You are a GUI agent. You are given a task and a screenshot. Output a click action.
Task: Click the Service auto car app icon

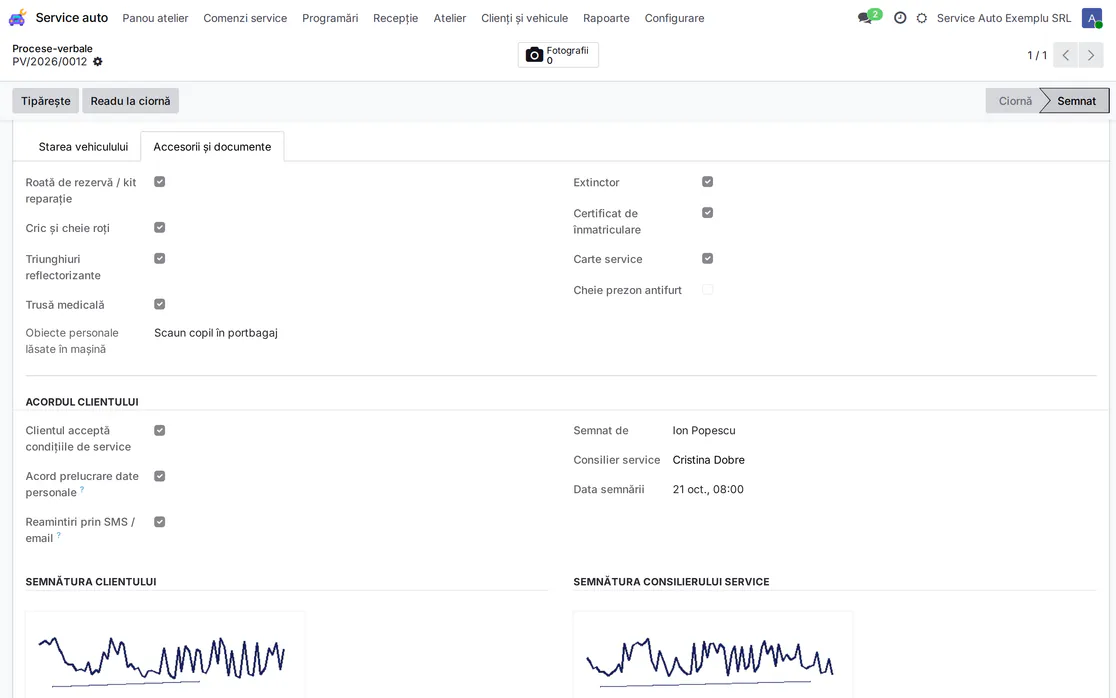point(18,18)
